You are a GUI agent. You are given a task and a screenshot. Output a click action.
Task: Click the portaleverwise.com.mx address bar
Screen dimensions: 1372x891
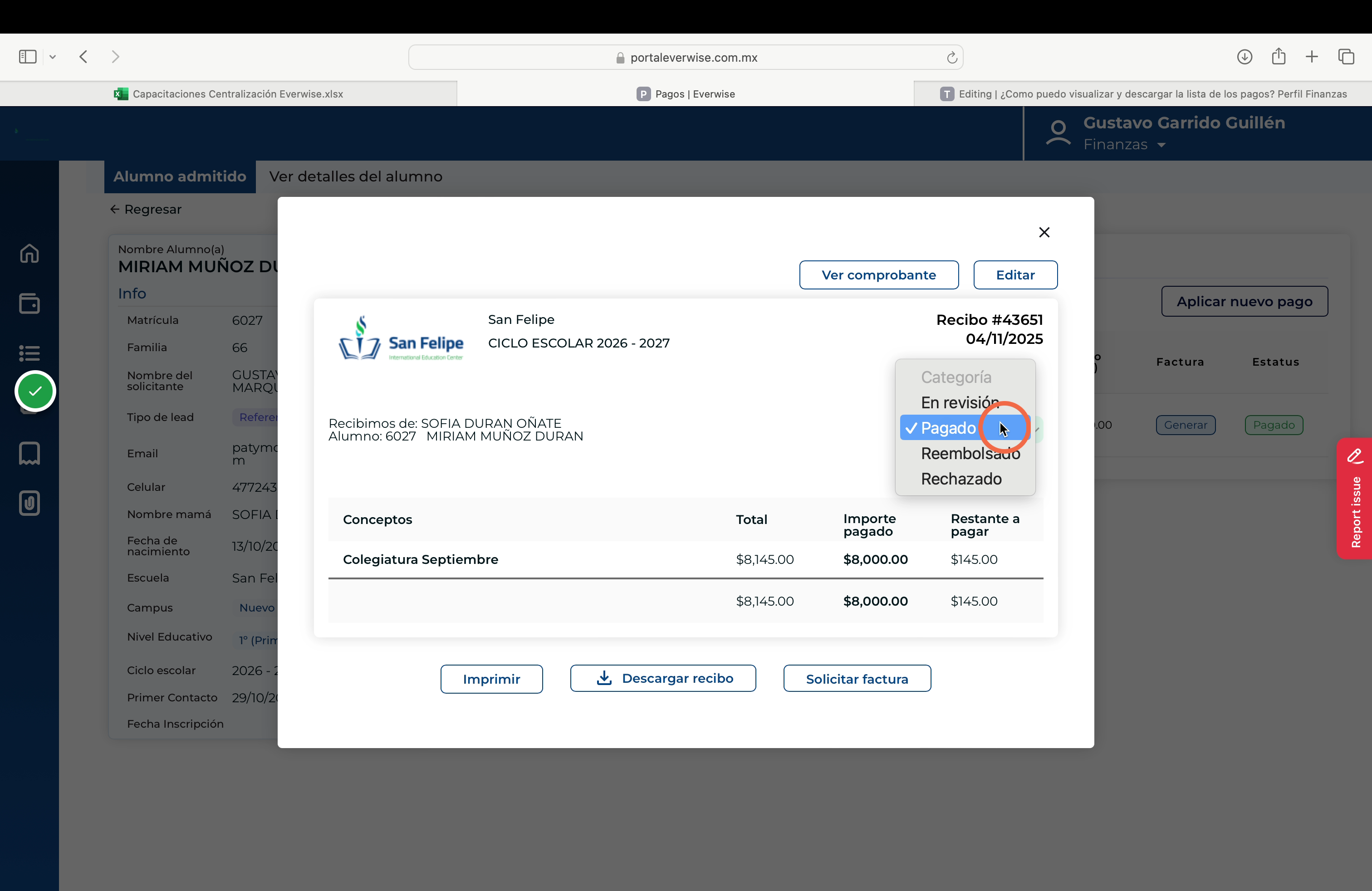tap(686, 57)
